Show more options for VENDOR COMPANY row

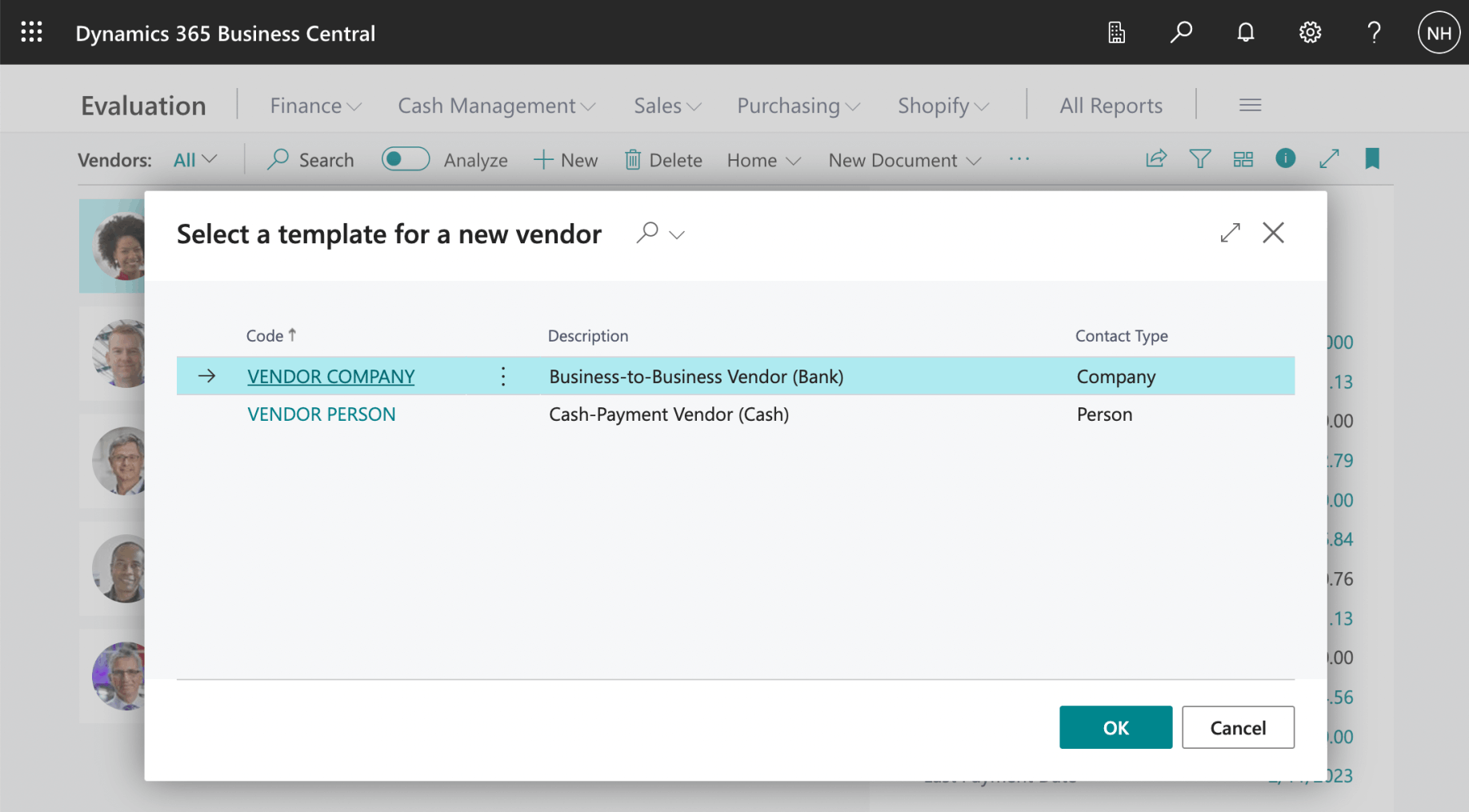pos(503,376)
